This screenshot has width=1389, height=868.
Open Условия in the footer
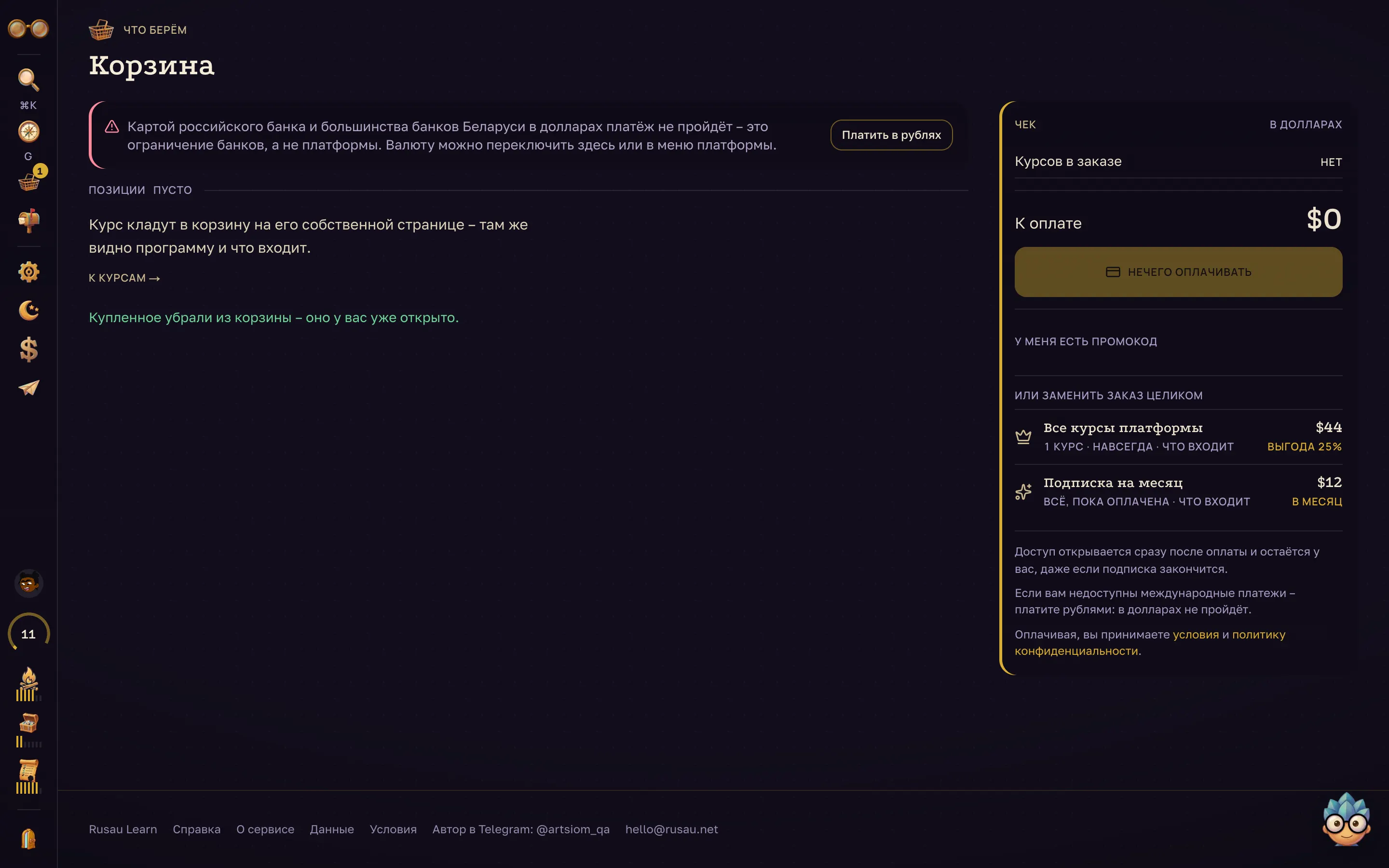coord(393,829)
